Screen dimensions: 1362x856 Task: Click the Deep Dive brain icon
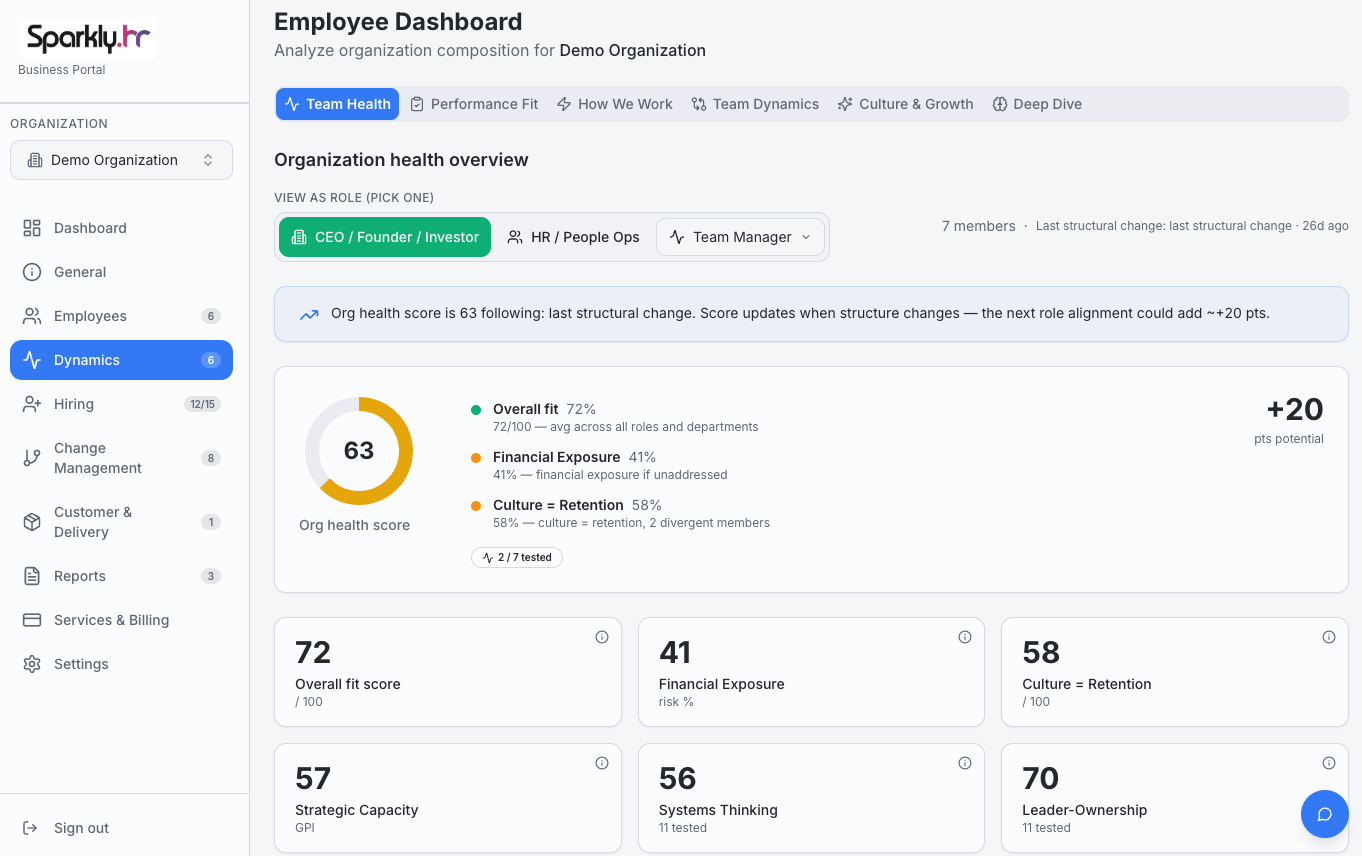coord(999,104)
